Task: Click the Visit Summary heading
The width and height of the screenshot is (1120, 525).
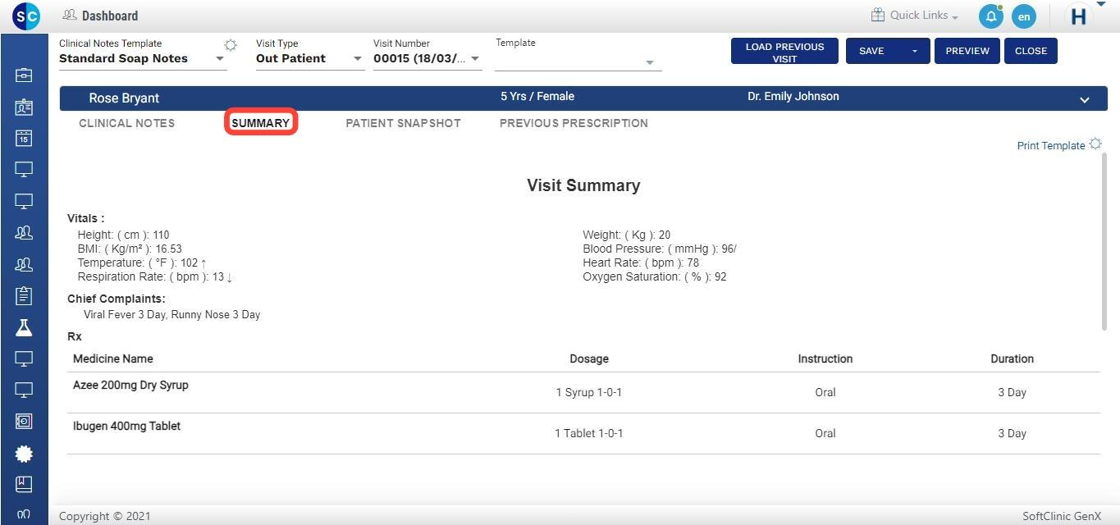Action: coord(584,186)
